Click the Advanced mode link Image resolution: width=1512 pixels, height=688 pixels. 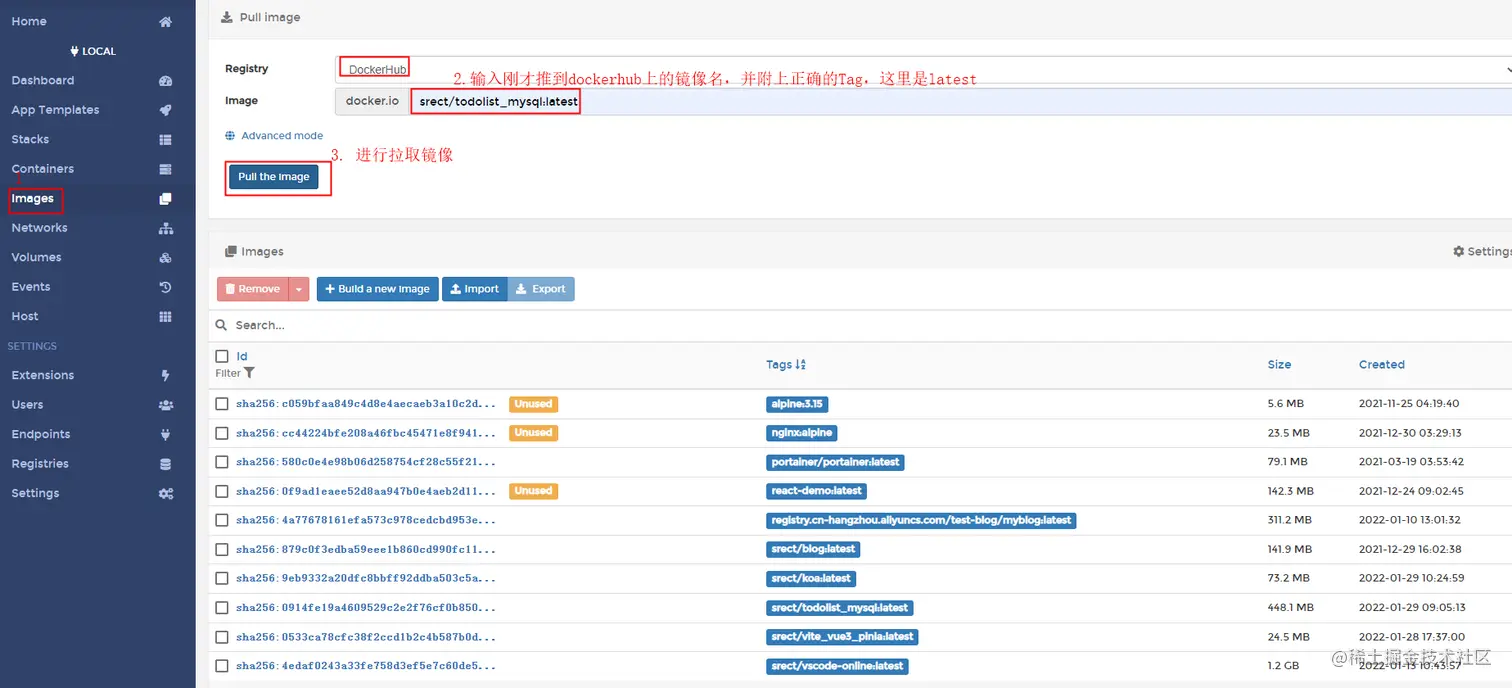282,136
